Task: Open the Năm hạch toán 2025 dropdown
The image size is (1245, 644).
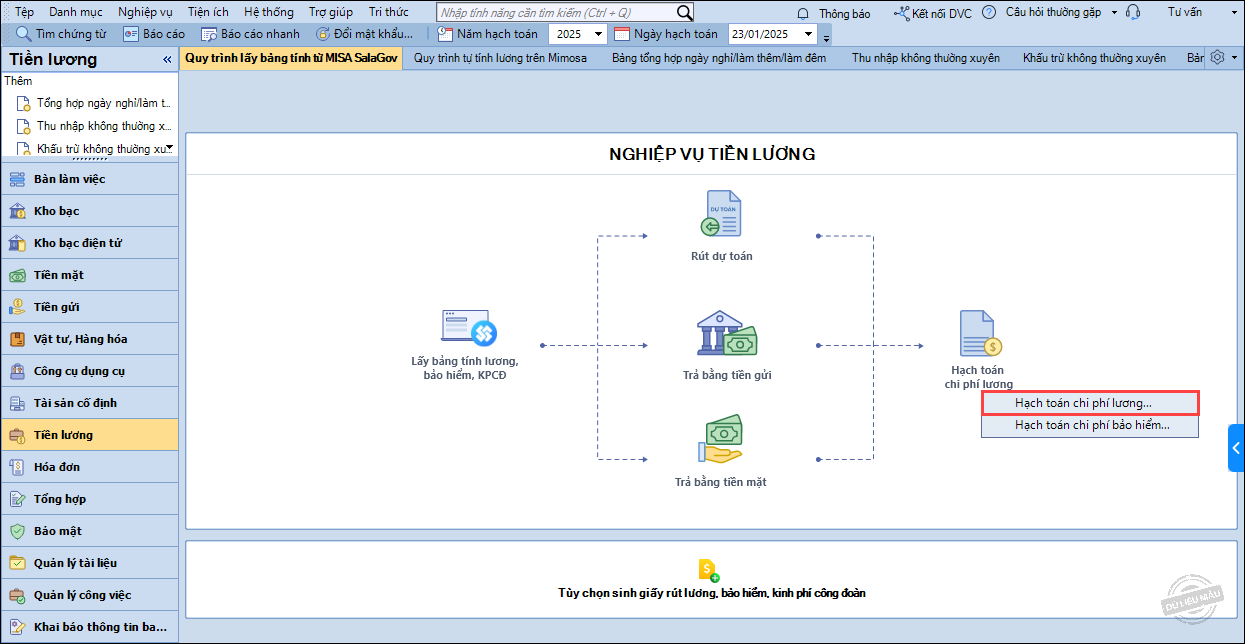Action: [598, 34]
